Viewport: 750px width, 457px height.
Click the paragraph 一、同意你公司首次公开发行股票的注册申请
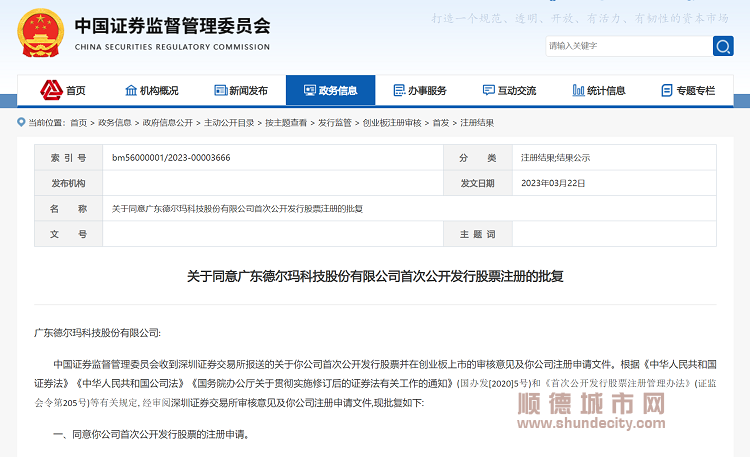coord(152,435)
